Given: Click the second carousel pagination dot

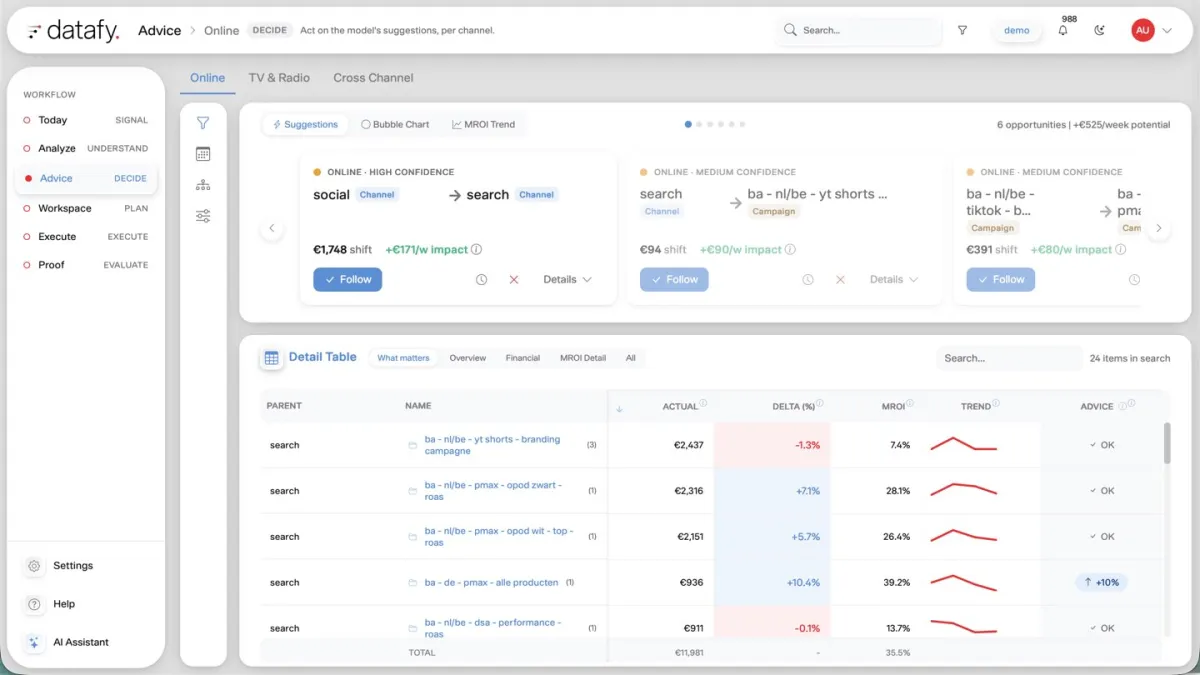Looking at the screenshot, I should (699, 125).
